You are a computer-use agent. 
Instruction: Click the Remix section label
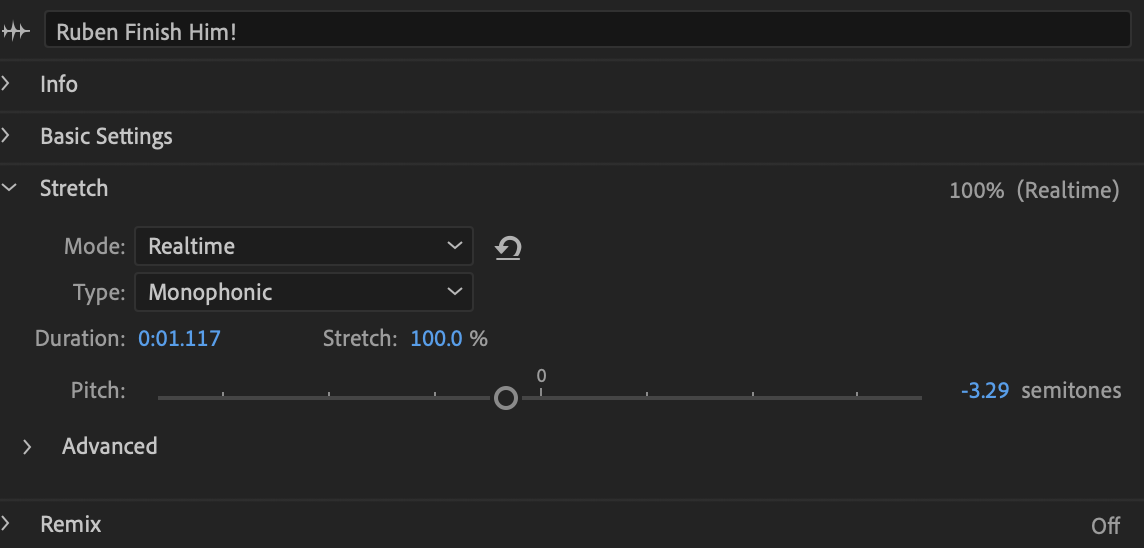[x=71, y=524]
